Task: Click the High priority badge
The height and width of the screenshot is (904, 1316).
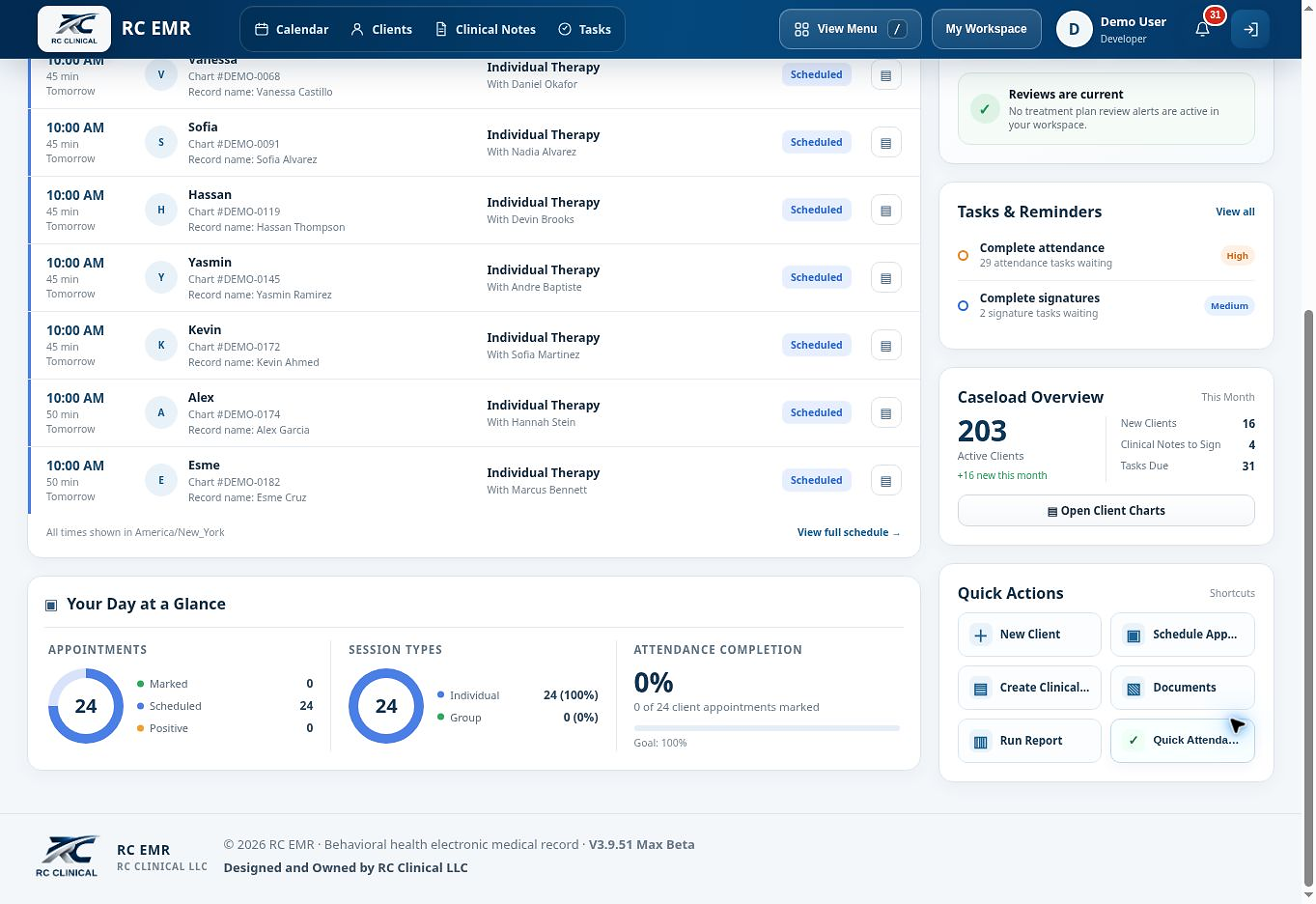Action: coord(1237,256)
